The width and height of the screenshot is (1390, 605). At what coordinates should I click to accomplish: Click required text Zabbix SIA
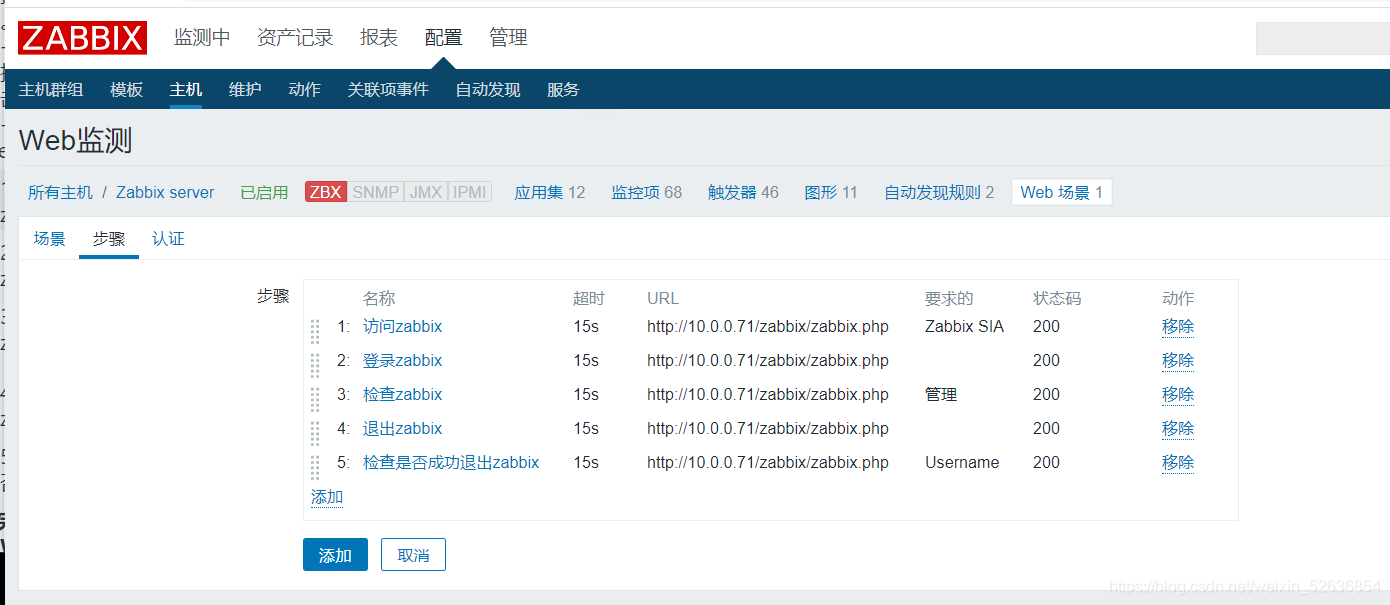click(964, 326)
